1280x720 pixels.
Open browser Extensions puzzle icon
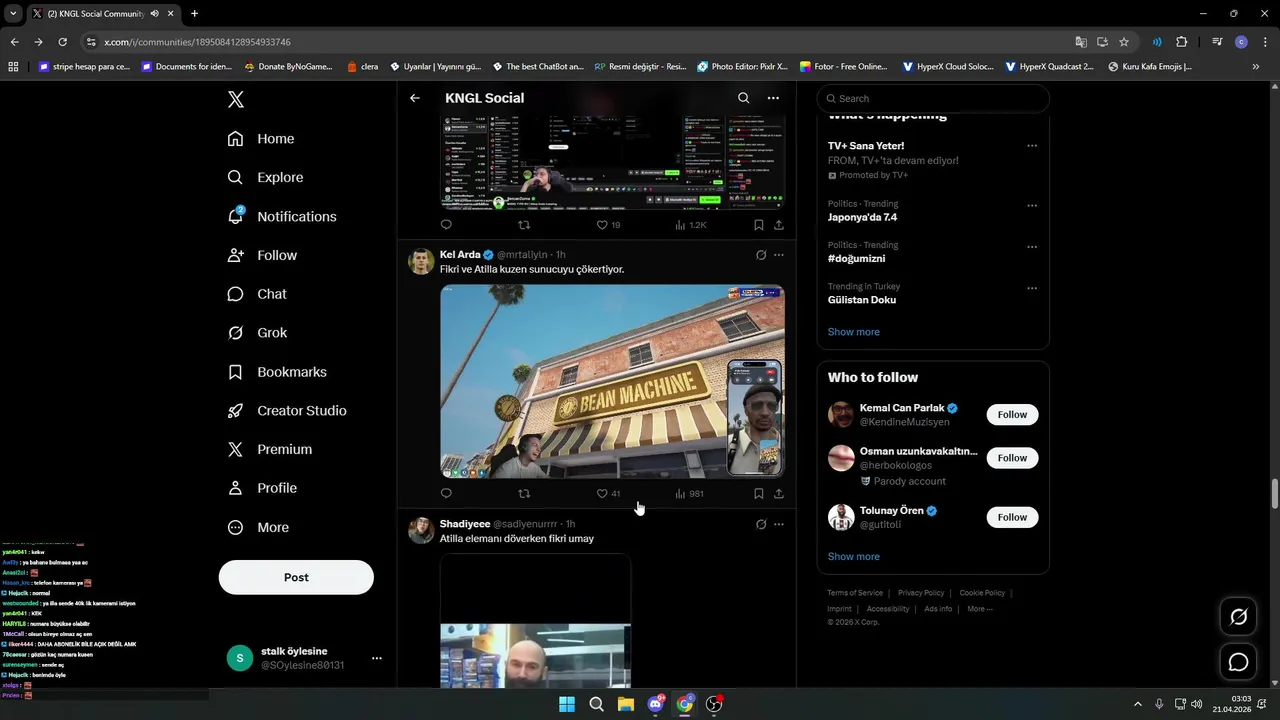(1182, 42)
